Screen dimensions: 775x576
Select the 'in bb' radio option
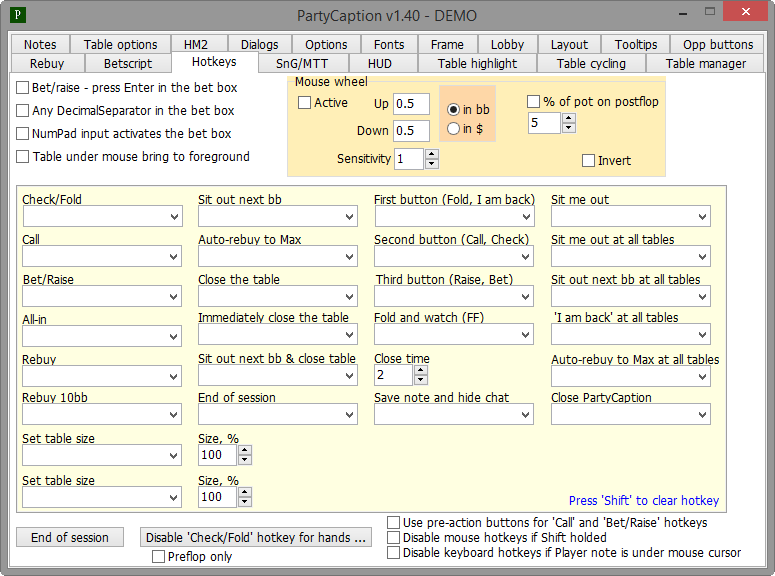(x=453, y=110)
